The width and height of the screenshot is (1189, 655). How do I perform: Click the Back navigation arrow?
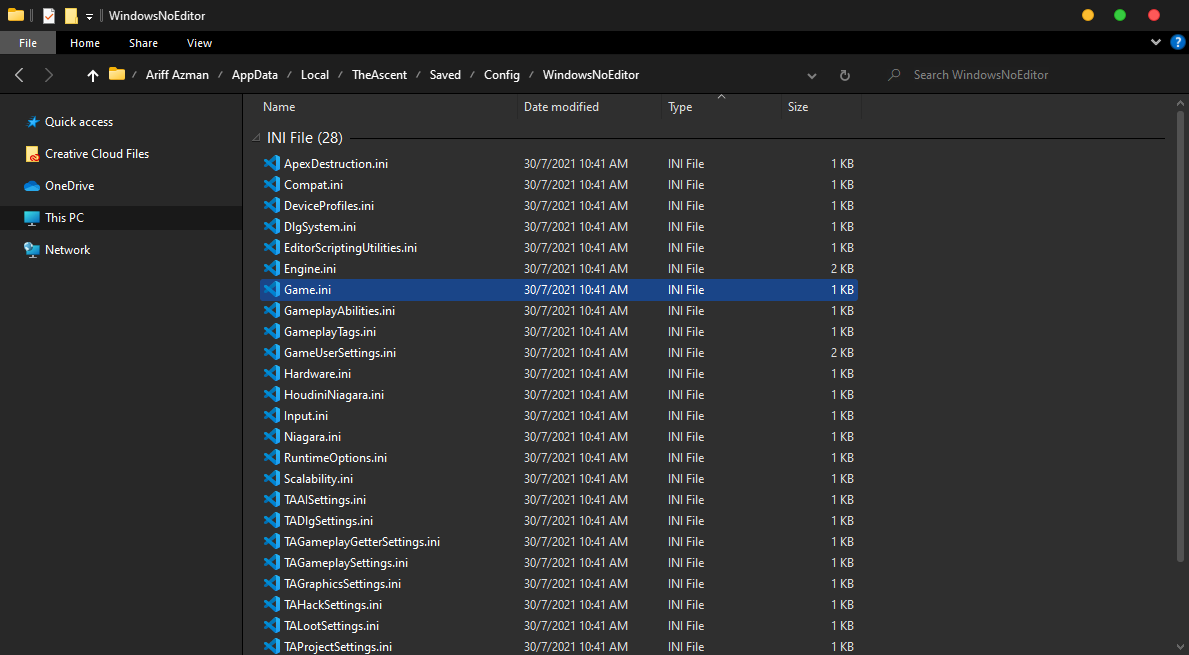(x=19, y=75)
